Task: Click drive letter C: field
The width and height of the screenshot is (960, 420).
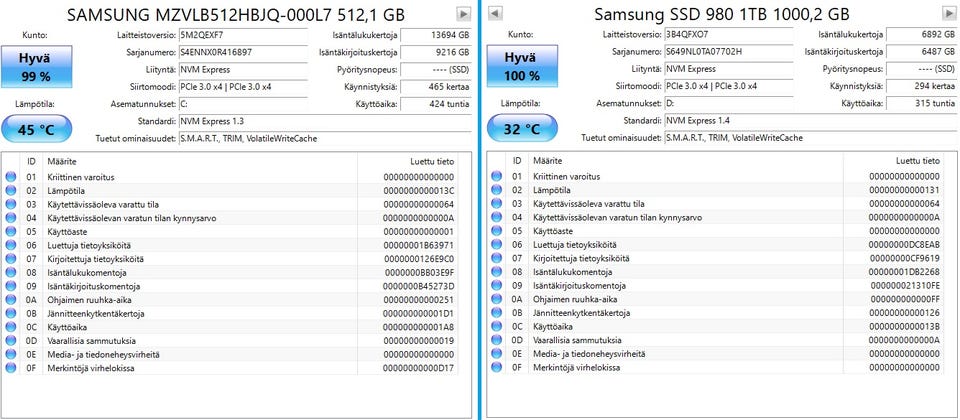Action: pyautogui.click(x=243, y=103)
